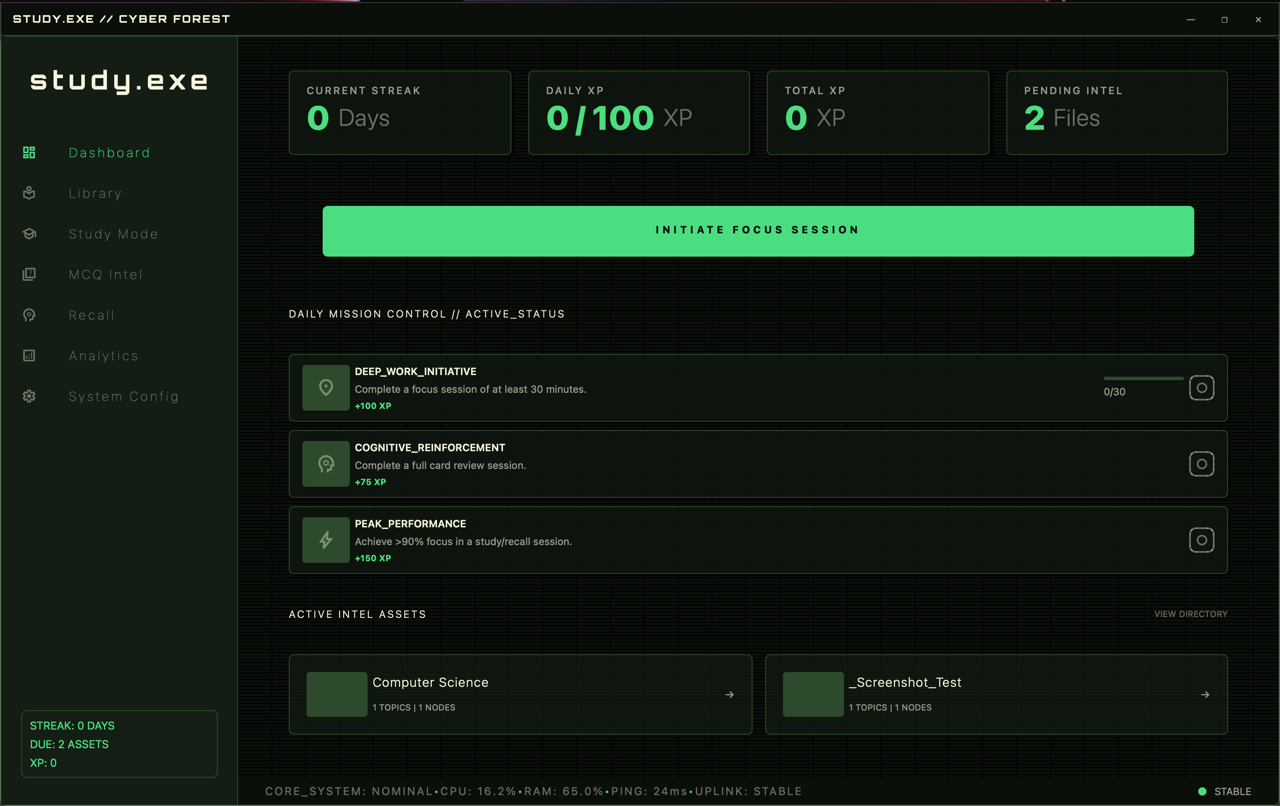This screenshot has height=806, width=1280.
Task: Click the green STABLE status dot
Action: [1202, 791]
